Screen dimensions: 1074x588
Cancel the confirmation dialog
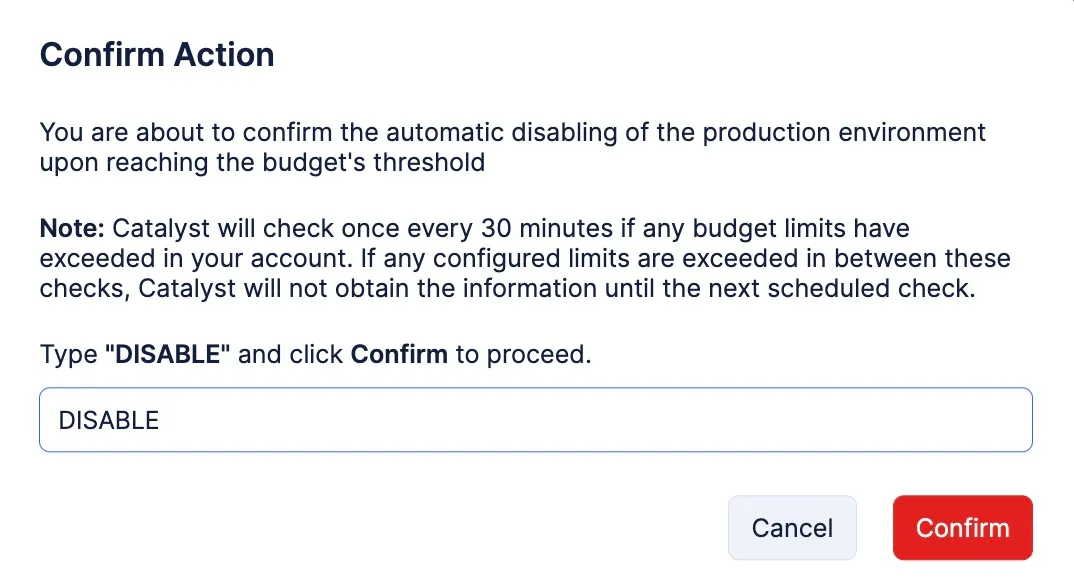pos(792,528)
